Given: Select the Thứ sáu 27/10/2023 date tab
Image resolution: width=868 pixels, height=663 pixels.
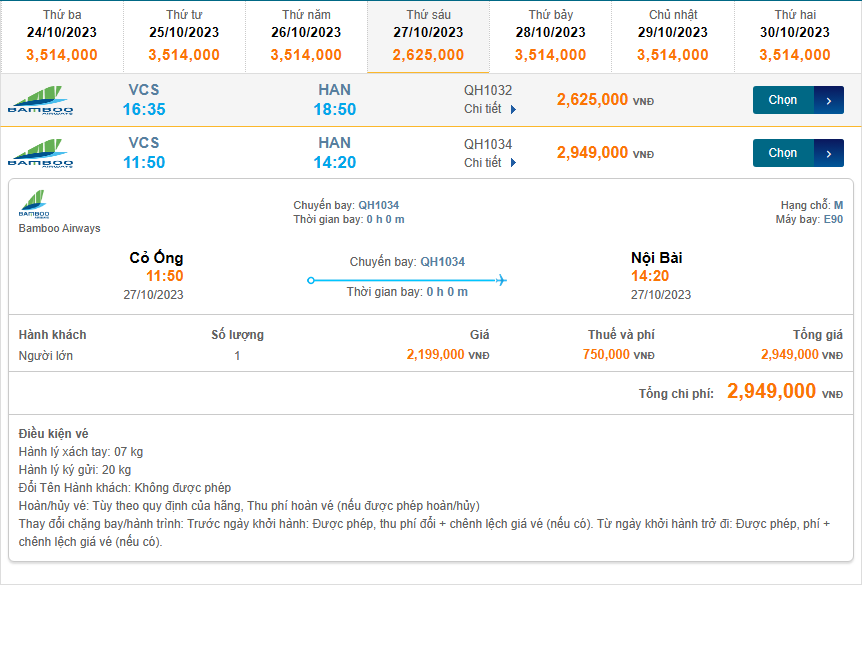Looking at the screenshot, I should pyautogui.click(x=428, y=36).
